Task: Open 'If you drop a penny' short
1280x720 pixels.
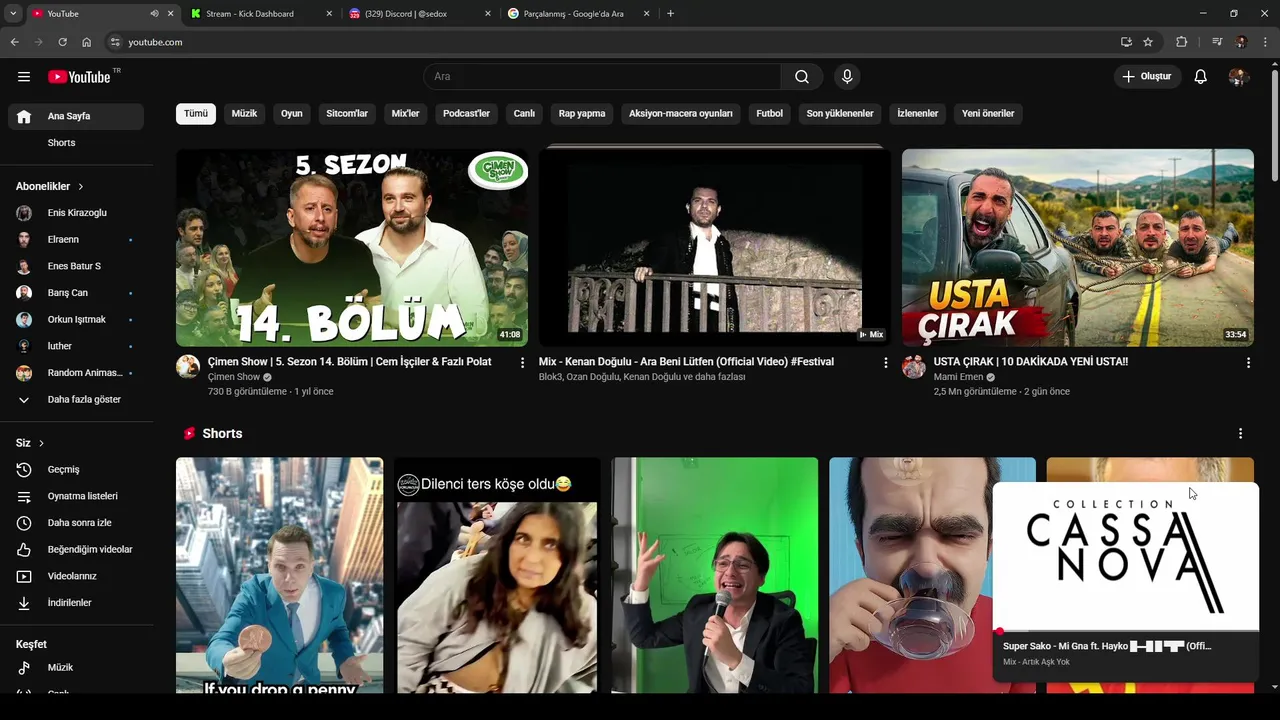Action: pyautogui.click(x=279, y=575)
